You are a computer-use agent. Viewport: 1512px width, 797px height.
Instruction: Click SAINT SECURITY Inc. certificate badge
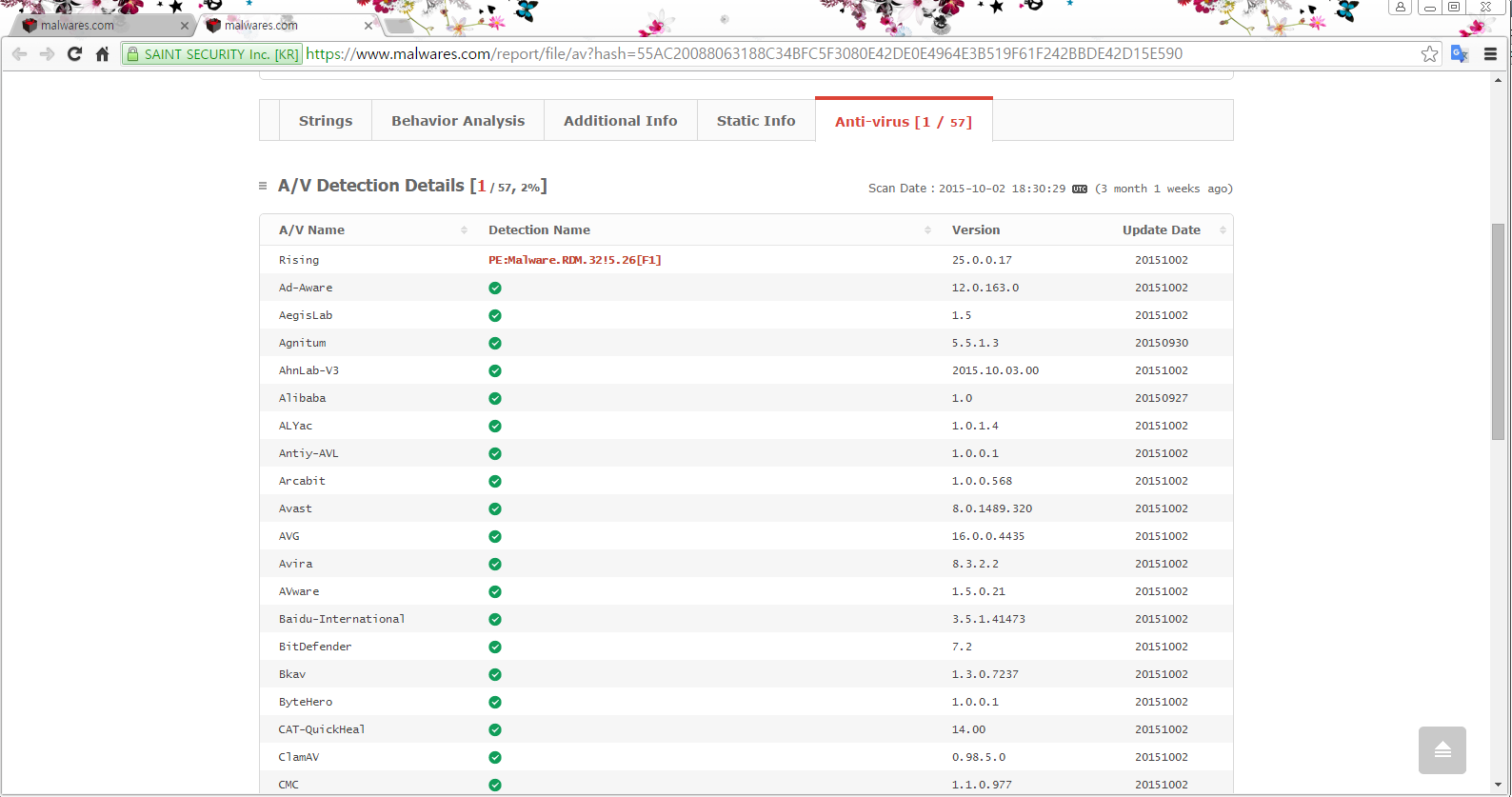(212, 54)
